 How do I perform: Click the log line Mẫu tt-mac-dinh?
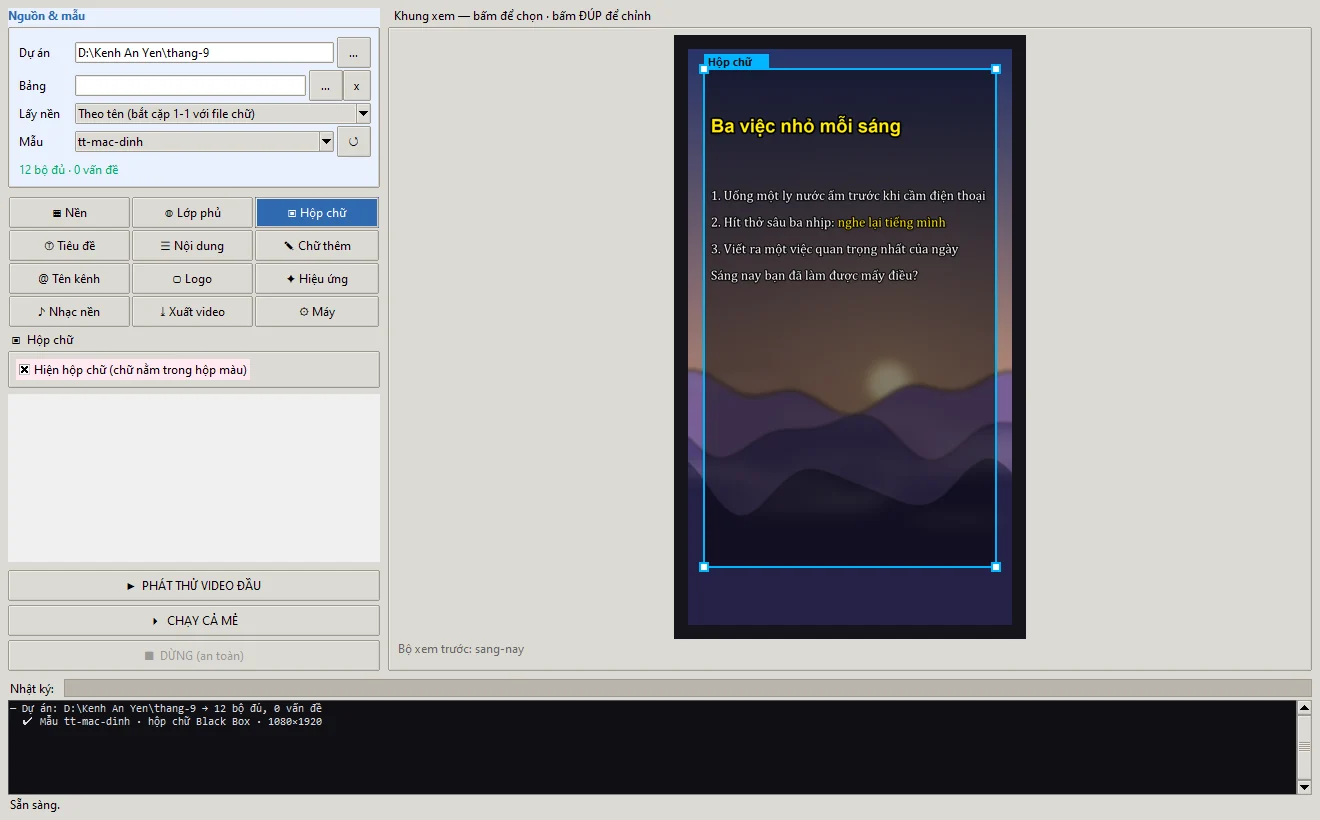pyautogui.click(x=172, y=722)
